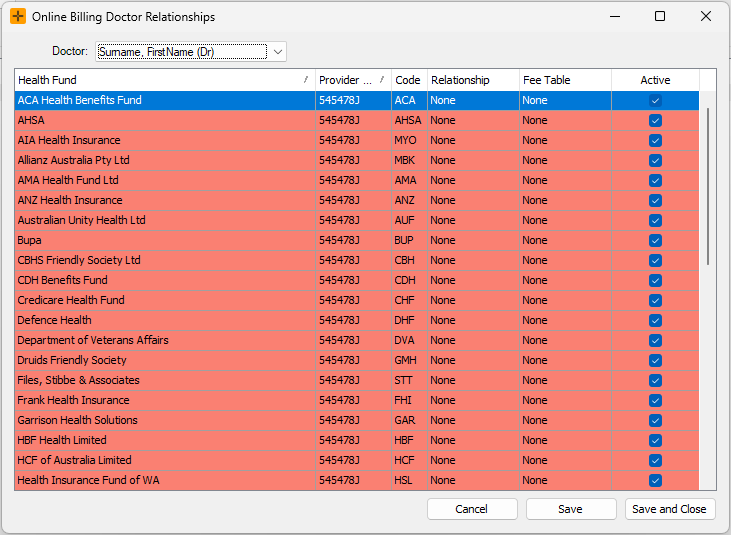This screenshot has height=535, width=731.
Task: Select CDH Benefits Fund row
Action: [x=357, y=280]
